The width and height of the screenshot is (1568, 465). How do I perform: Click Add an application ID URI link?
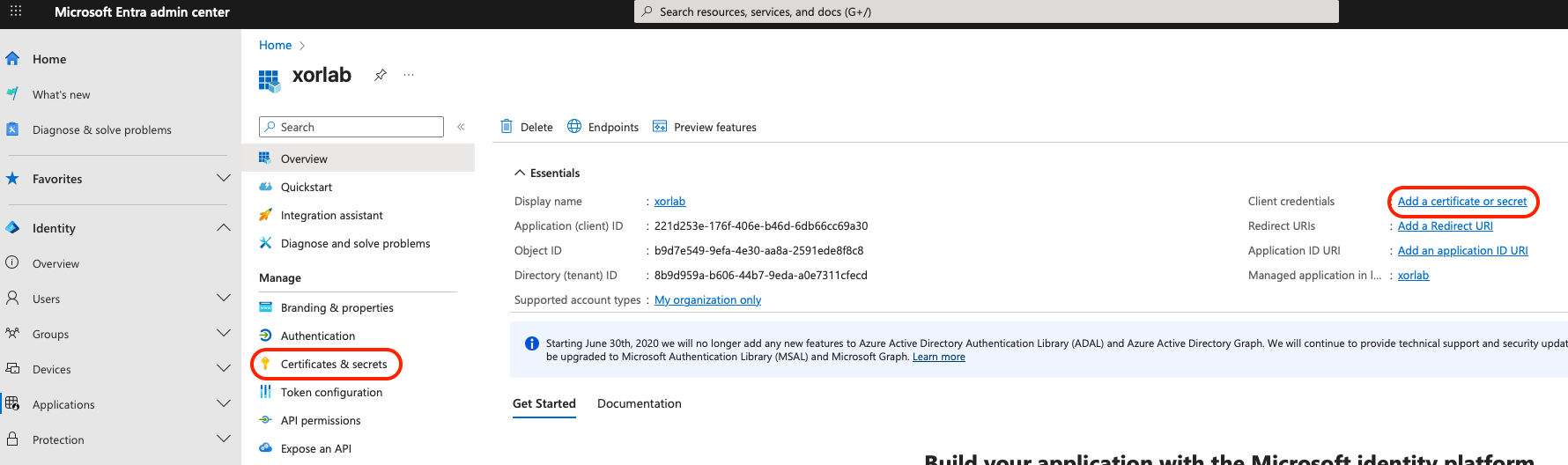click(x=1463, y=250)
